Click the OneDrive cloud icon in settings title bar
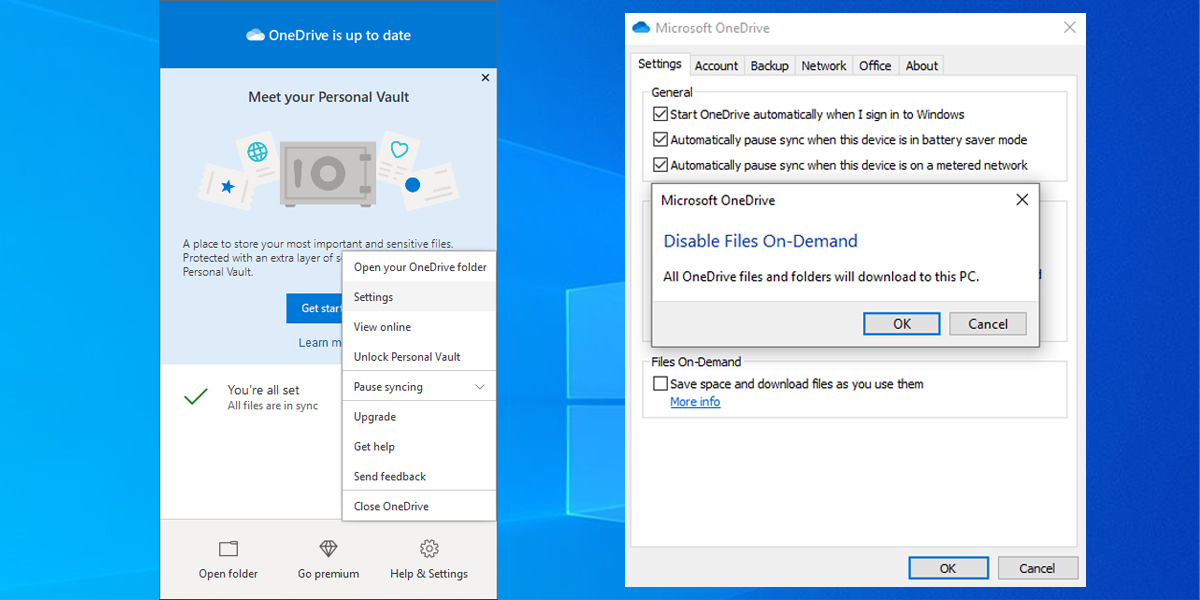The image size is (1200, 600). point(641,28)
